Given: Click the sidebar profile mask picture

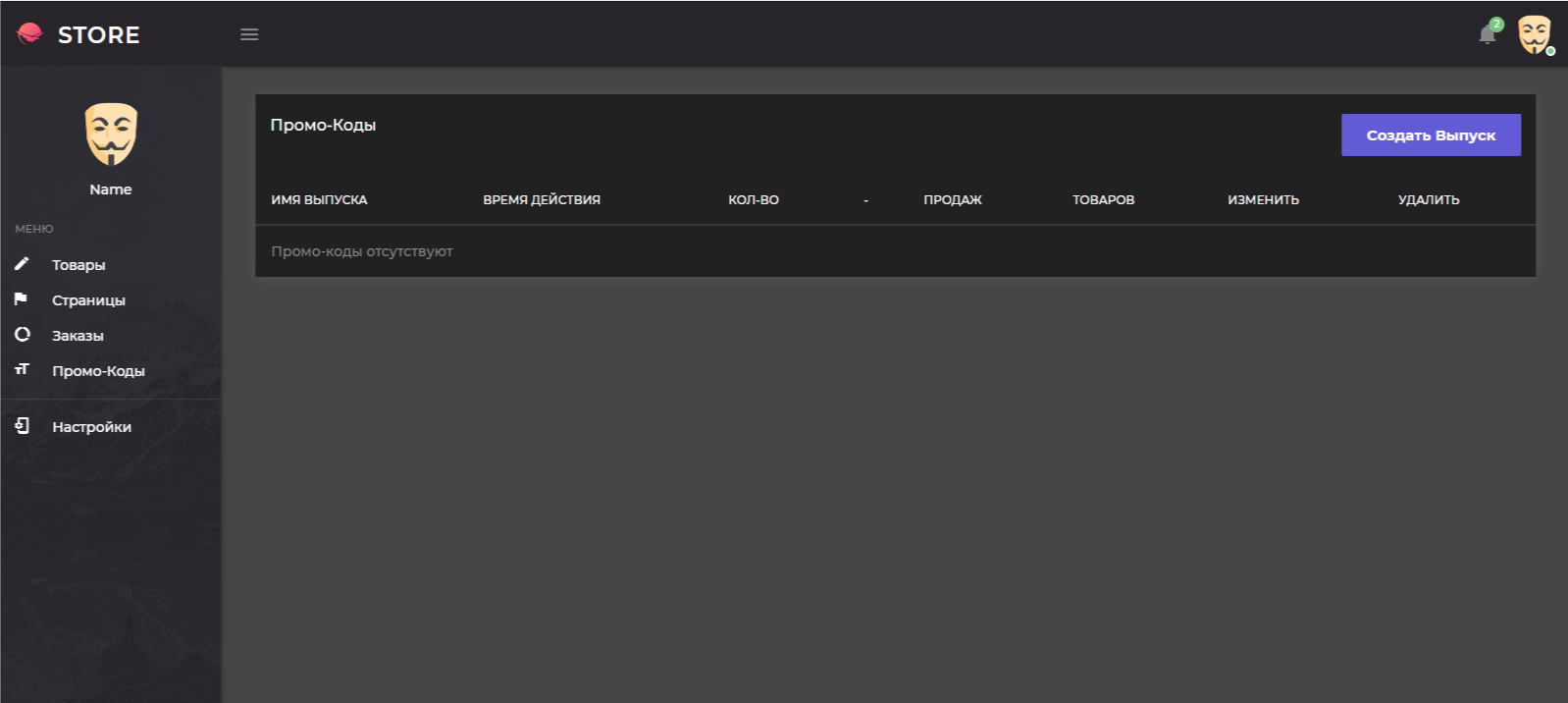Looking at the screenshot, I should pos(111,134).
